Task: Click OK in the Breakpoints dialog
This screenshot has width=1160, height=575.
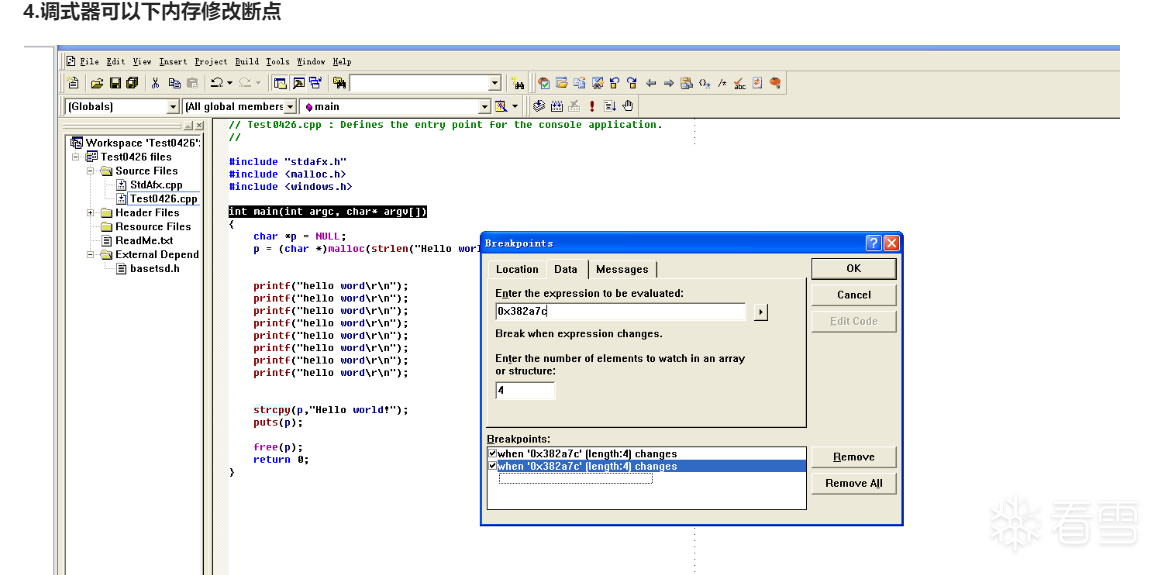Action: (x=853, y=268)
